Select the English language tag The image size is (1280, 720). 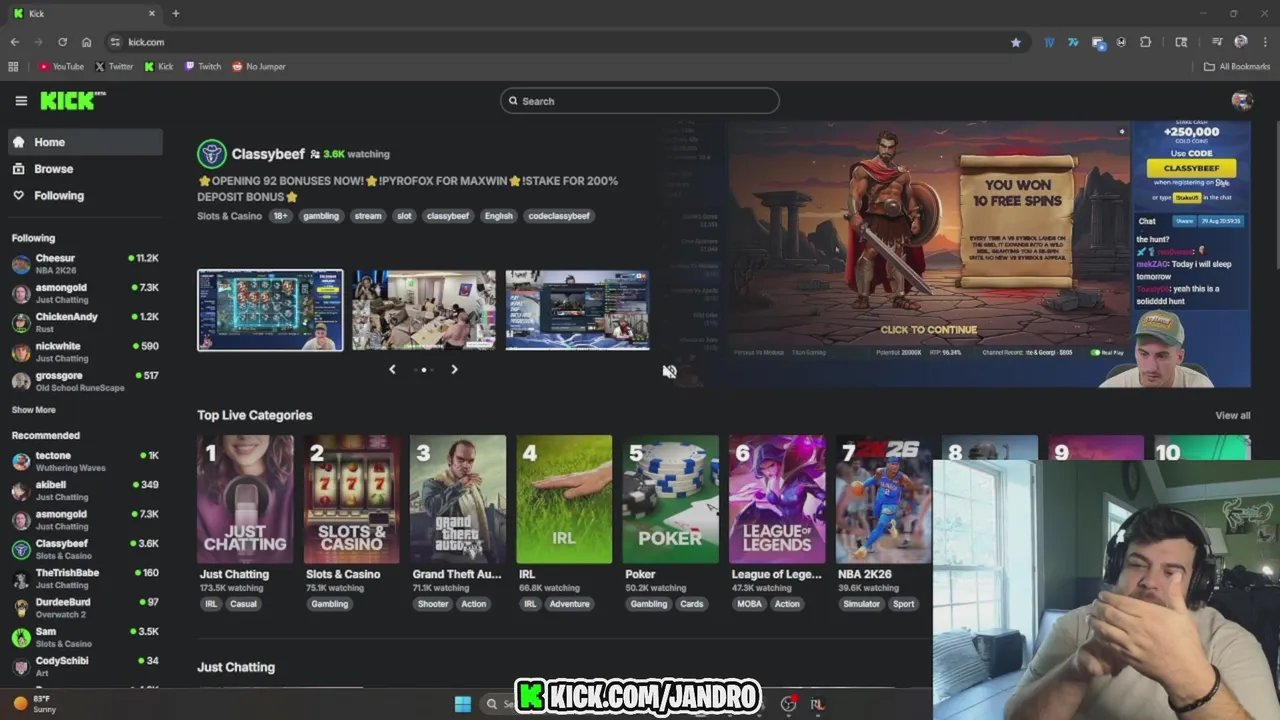[498, 216]
